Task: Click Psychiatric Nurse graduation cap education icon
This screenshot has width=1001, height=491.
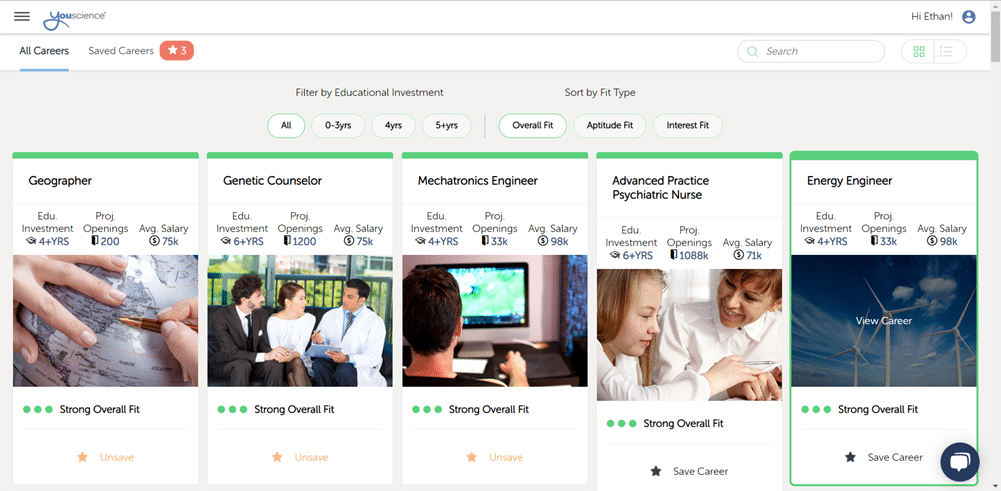Action: [x=615, y=255]
